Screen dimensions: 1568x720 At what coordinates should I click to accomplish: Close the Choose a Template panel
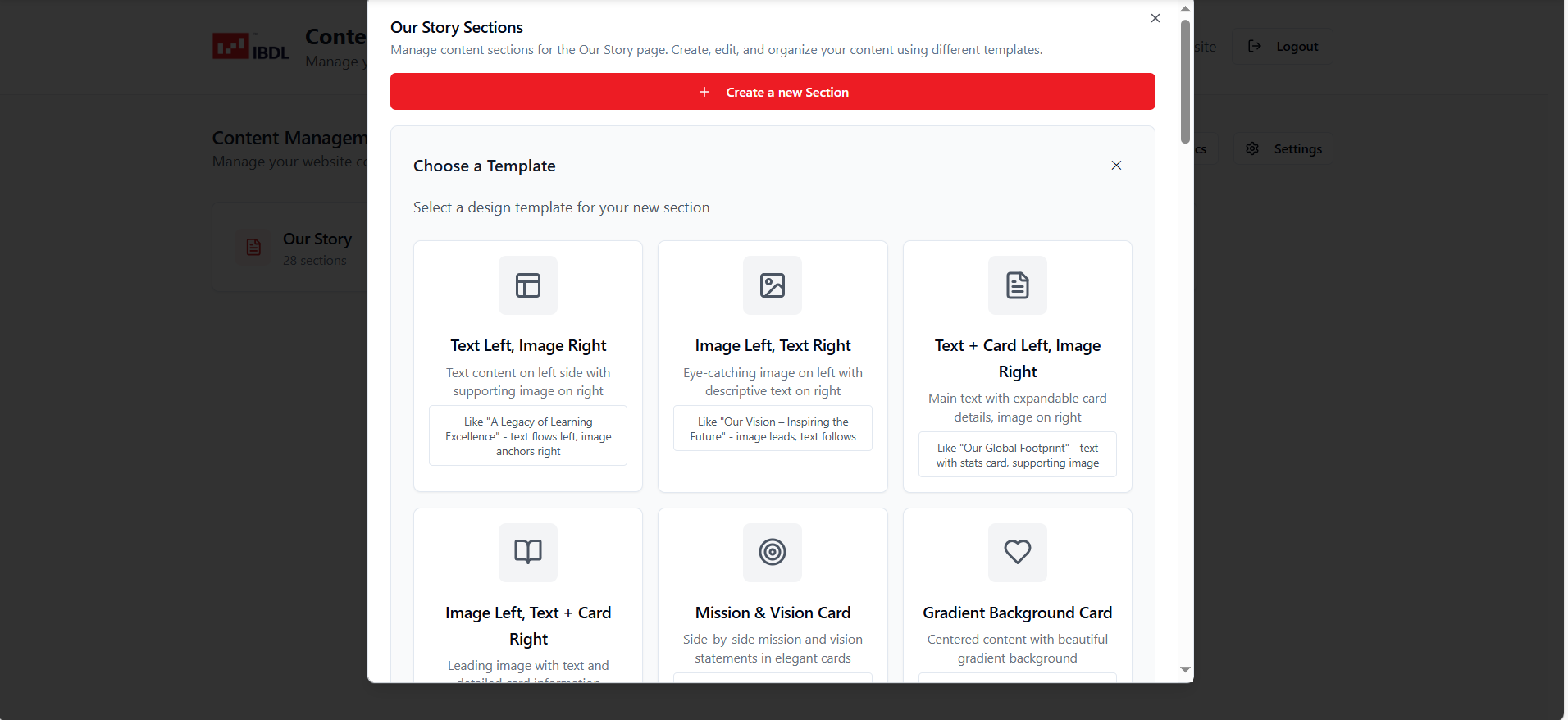point(1116,166)
